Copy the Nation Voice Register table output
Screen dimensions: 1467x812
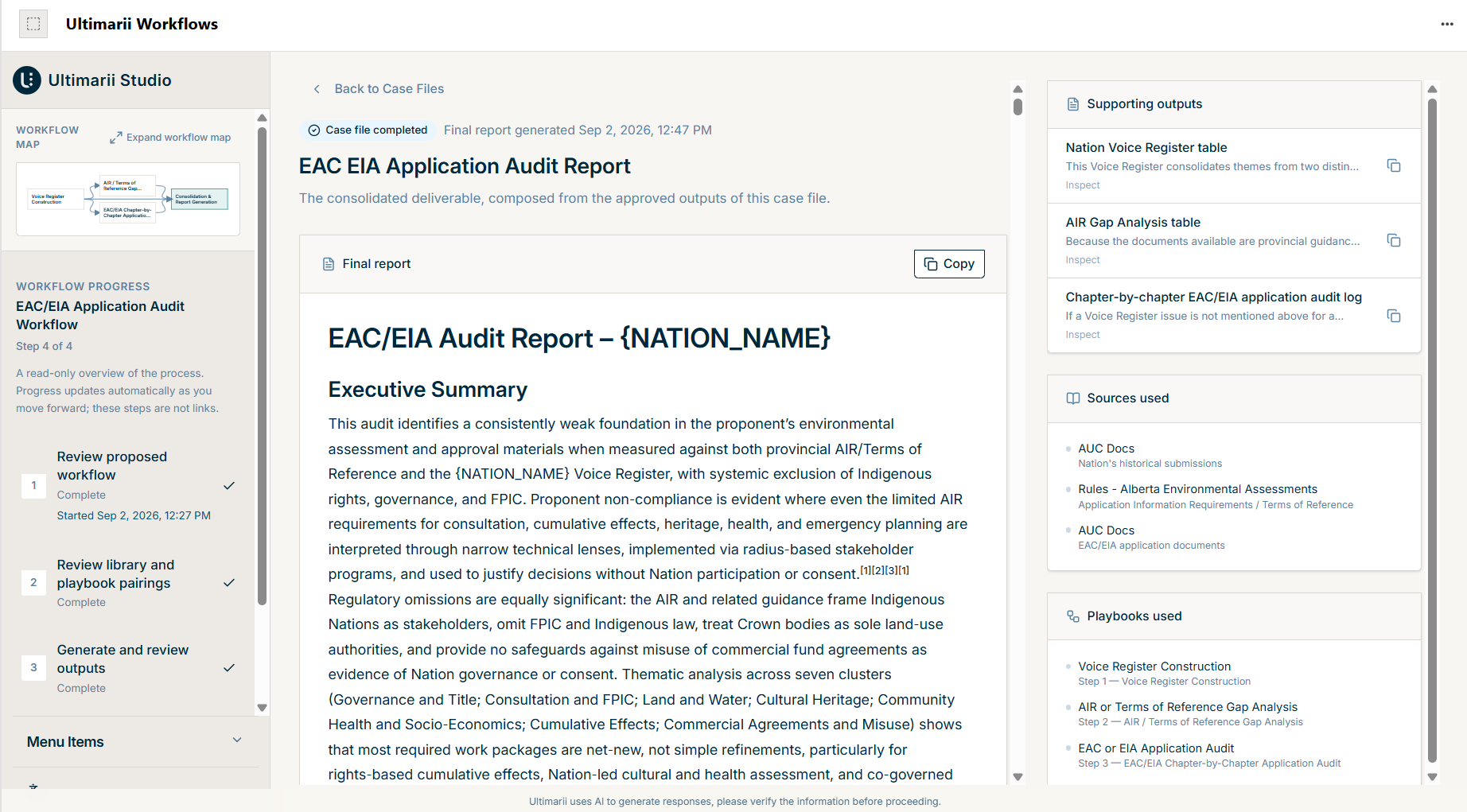tap(1394, 165)
